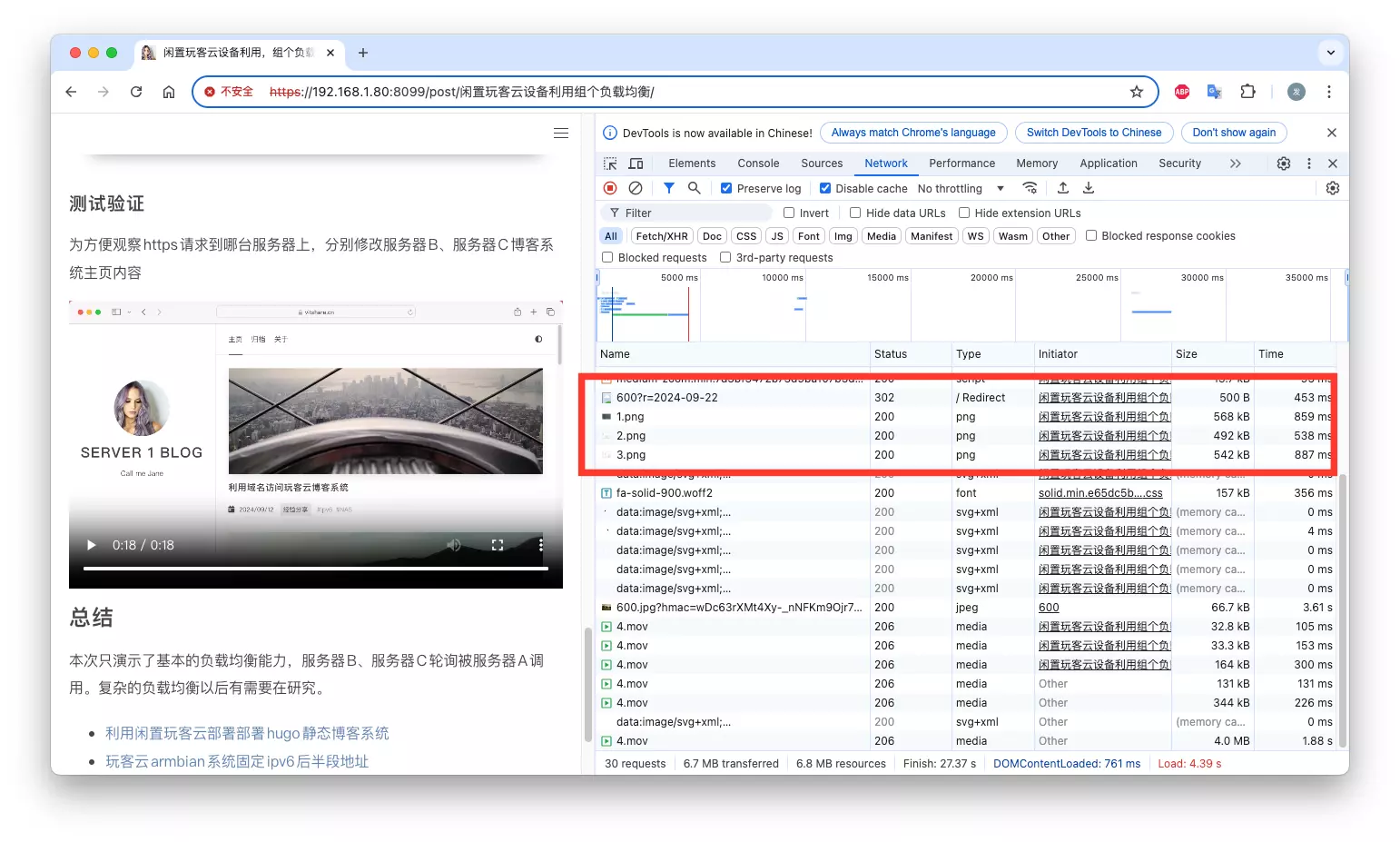Viewport: 1400px width, 842px height.
Task: Click Don't show again
Action: [x=1234, y=133]
